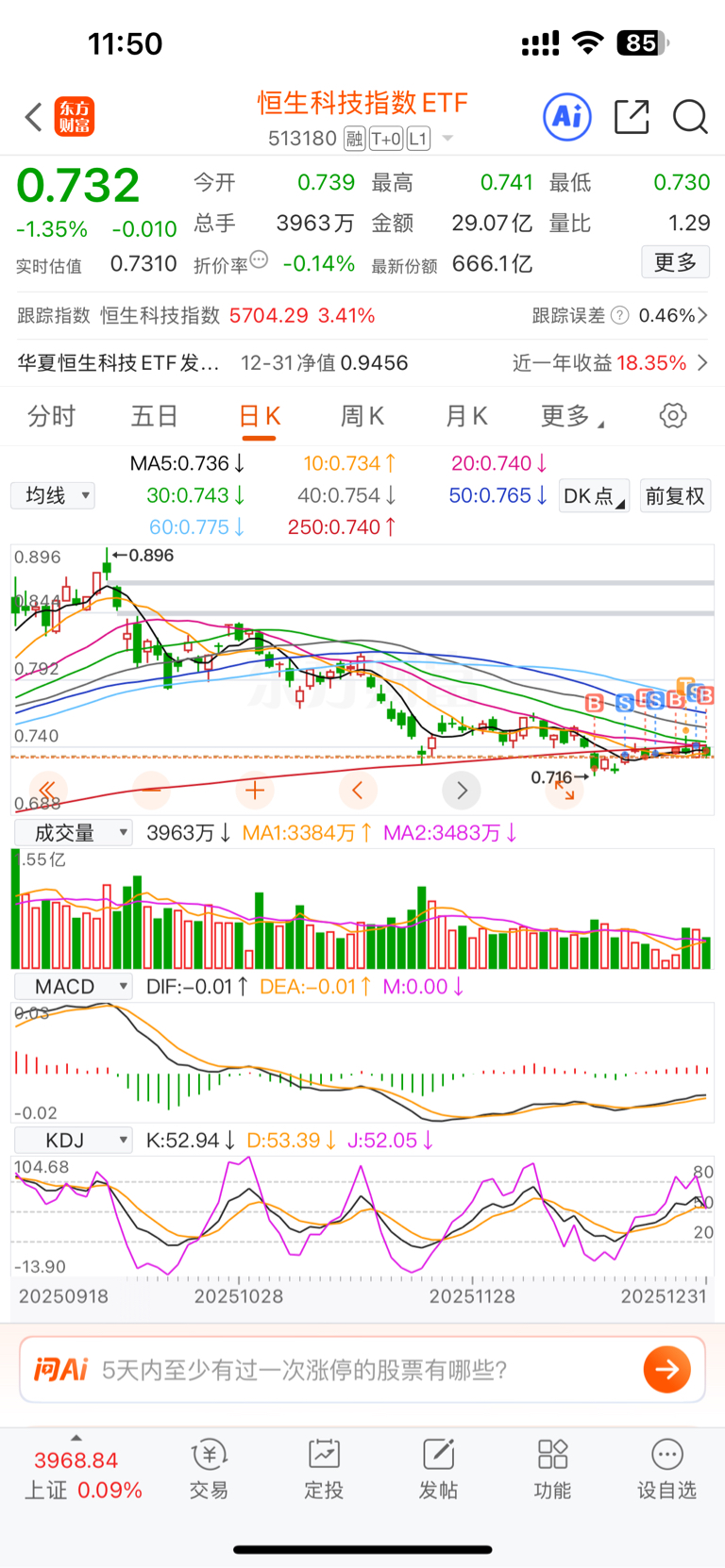Open the 成交量 indicator dropdown
Screen dimensions: 725x1568
tap(74, 832)
